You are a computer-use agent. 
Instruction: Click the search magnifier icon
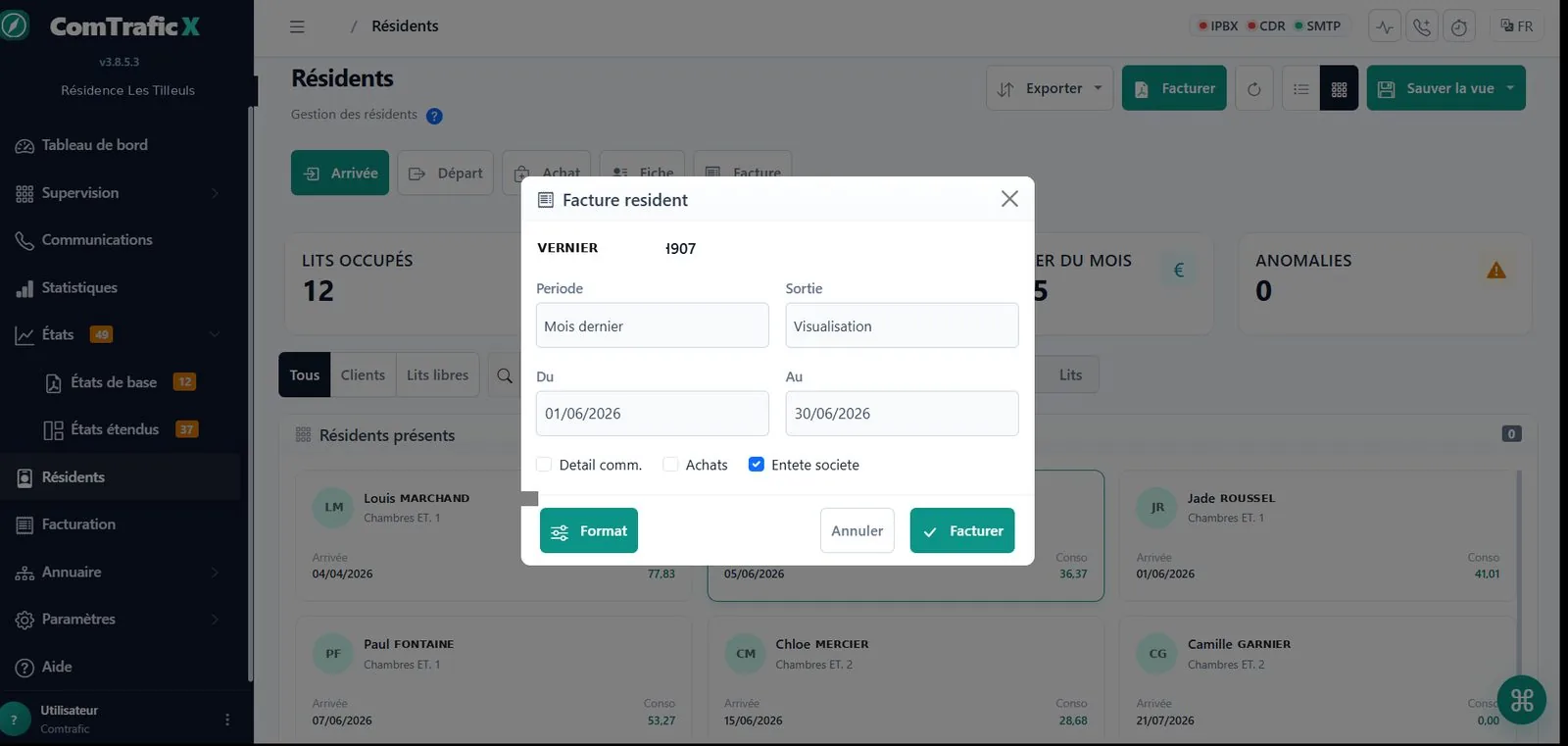(504, 375)
